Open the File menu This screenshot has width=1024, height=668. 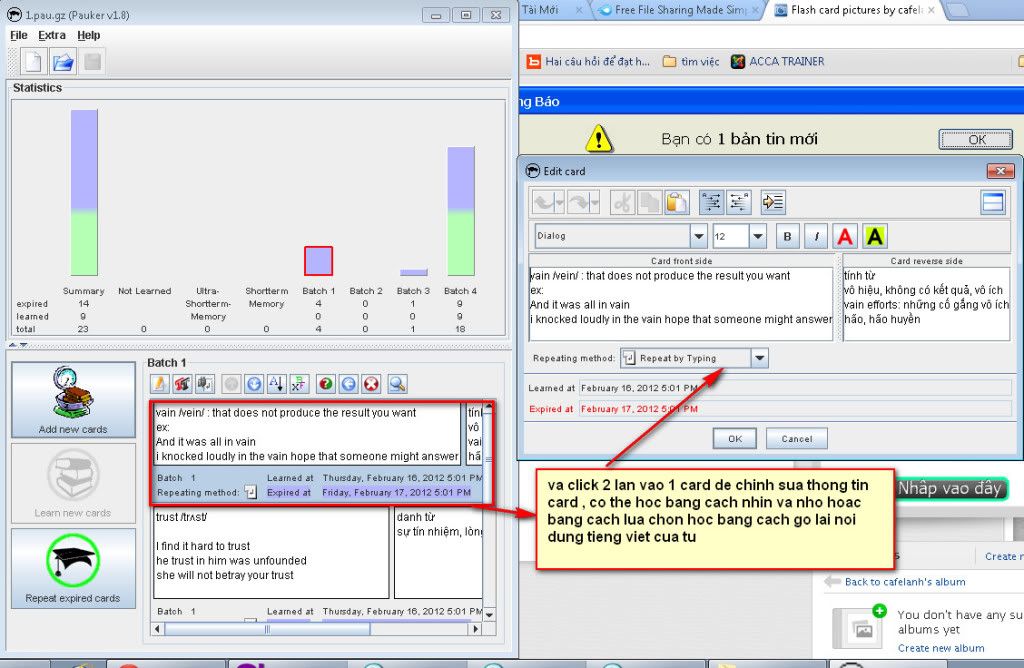(x=19, y=35)
